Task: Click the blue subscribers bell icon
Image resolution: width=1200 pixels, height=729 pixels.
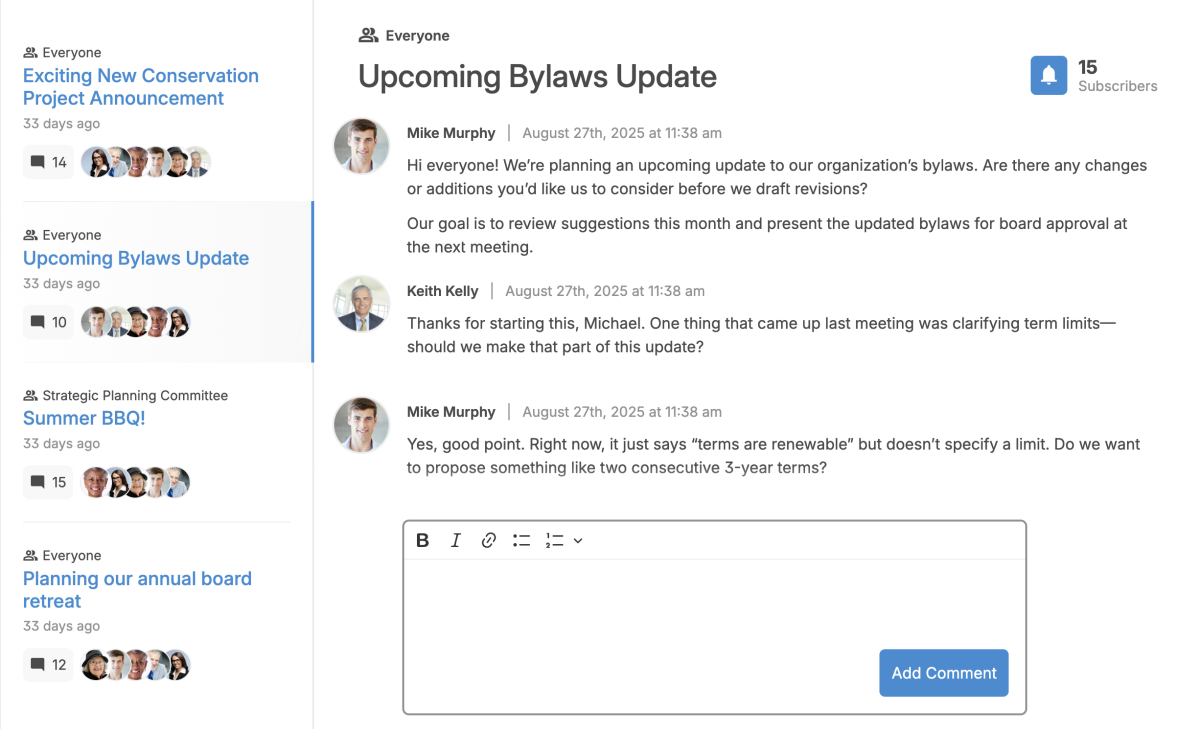Action: click(x=1049, y=75)
